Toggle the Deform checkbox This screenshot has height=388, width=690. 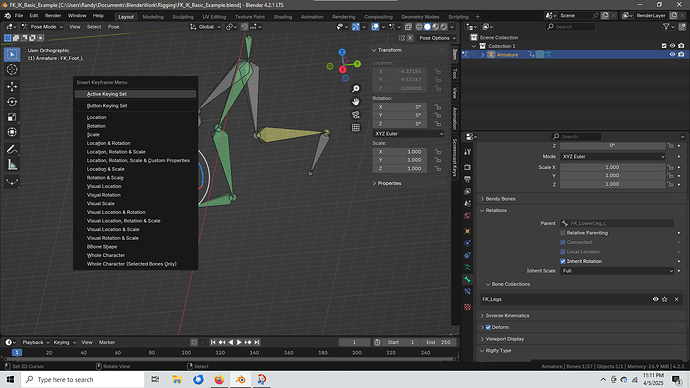488,327
